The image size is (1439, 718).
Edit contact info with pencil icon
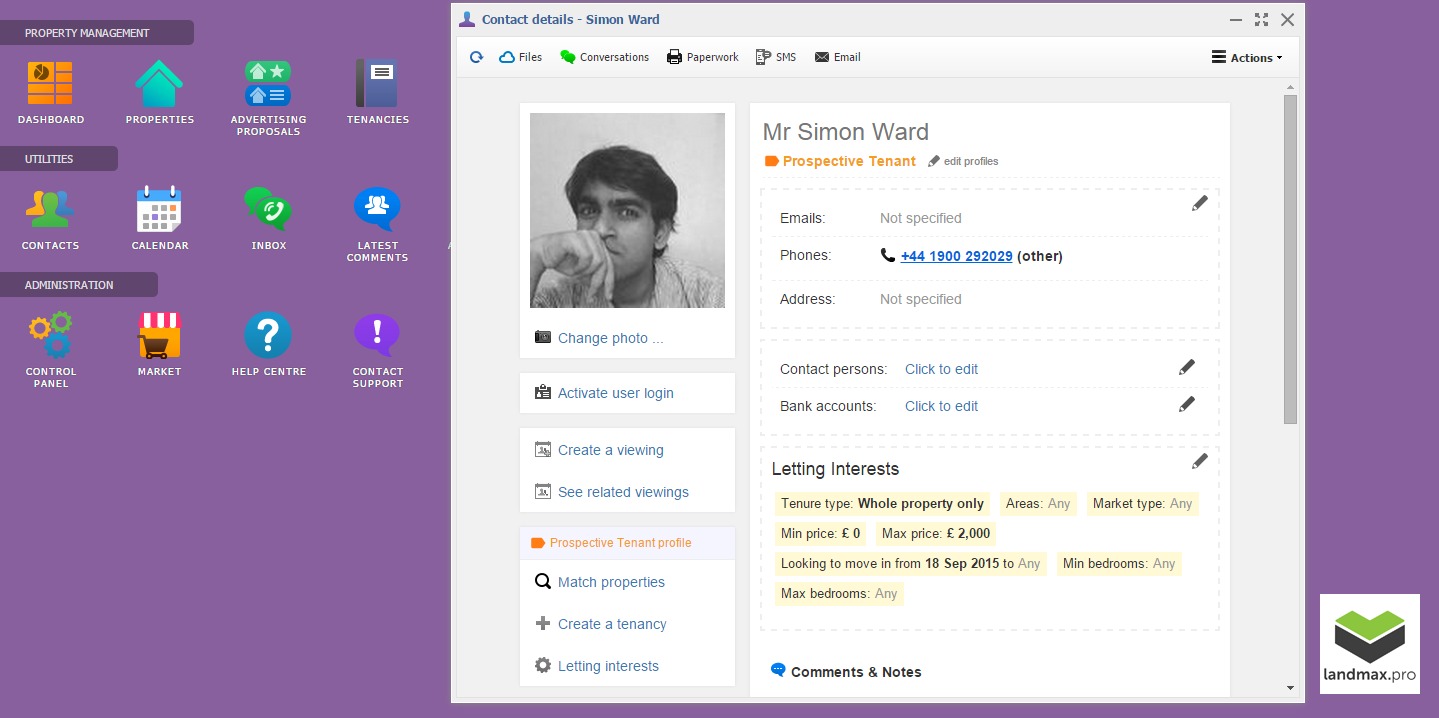[x=1200, y=203]
